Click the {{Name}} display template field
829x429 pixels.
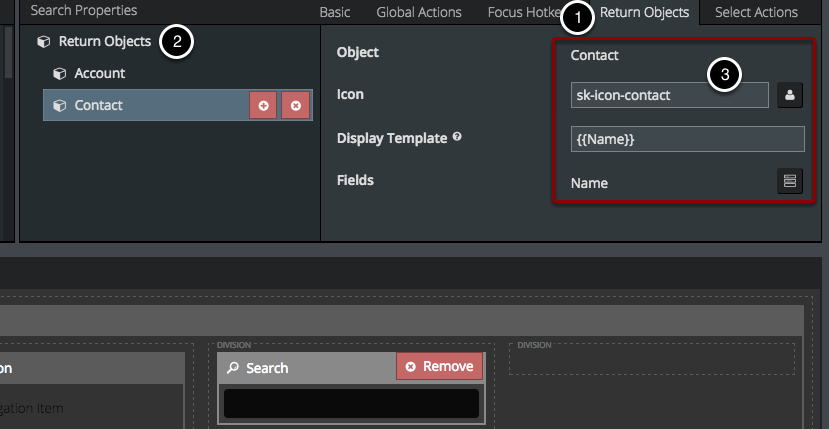[686, 139]
